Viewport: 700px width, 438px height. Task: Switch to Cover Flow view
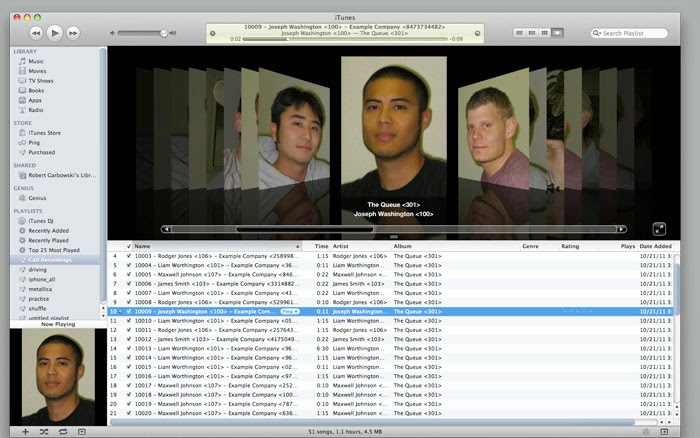point(557,33)
